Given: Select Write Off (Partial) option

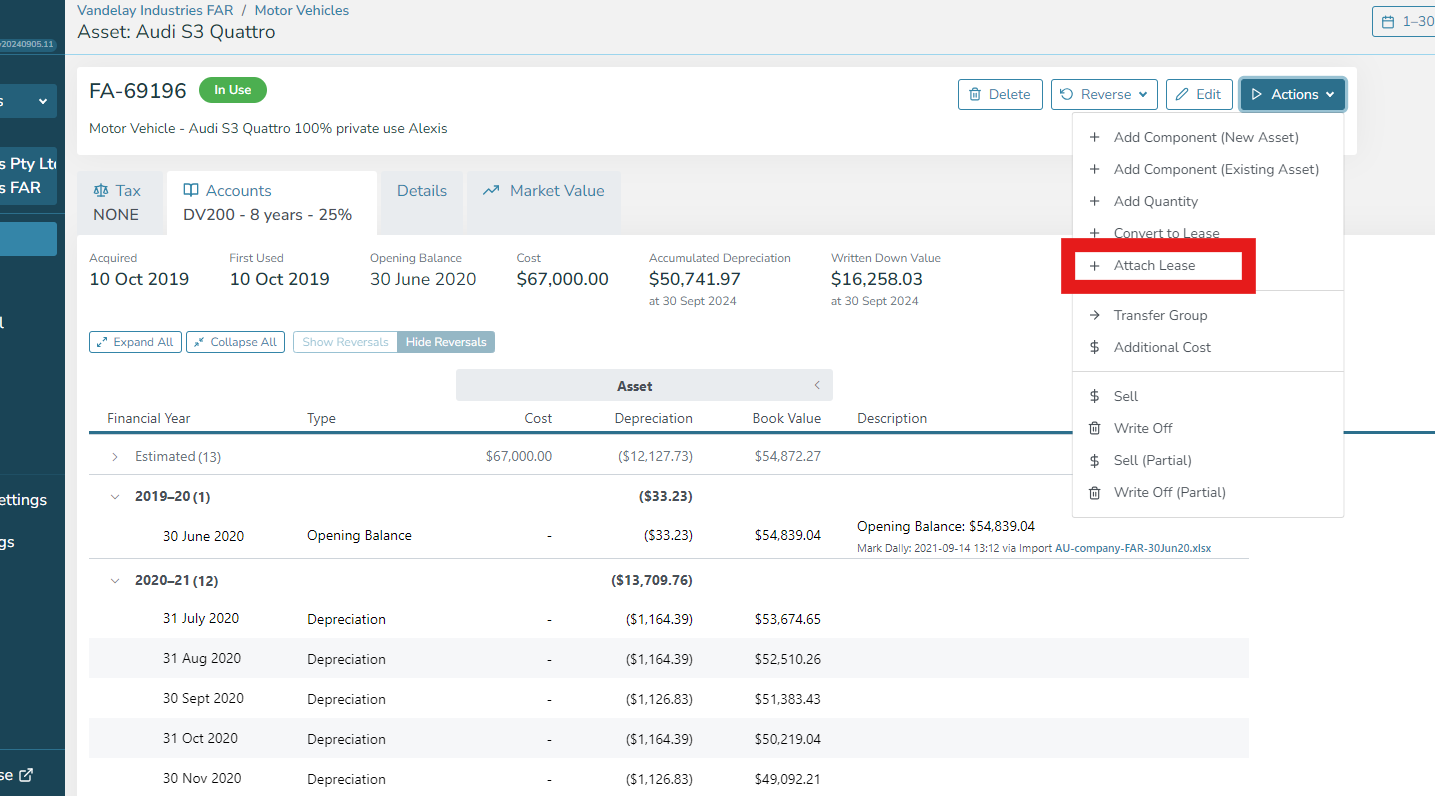Looking at the screenshot, I should tap(1208, 492).
